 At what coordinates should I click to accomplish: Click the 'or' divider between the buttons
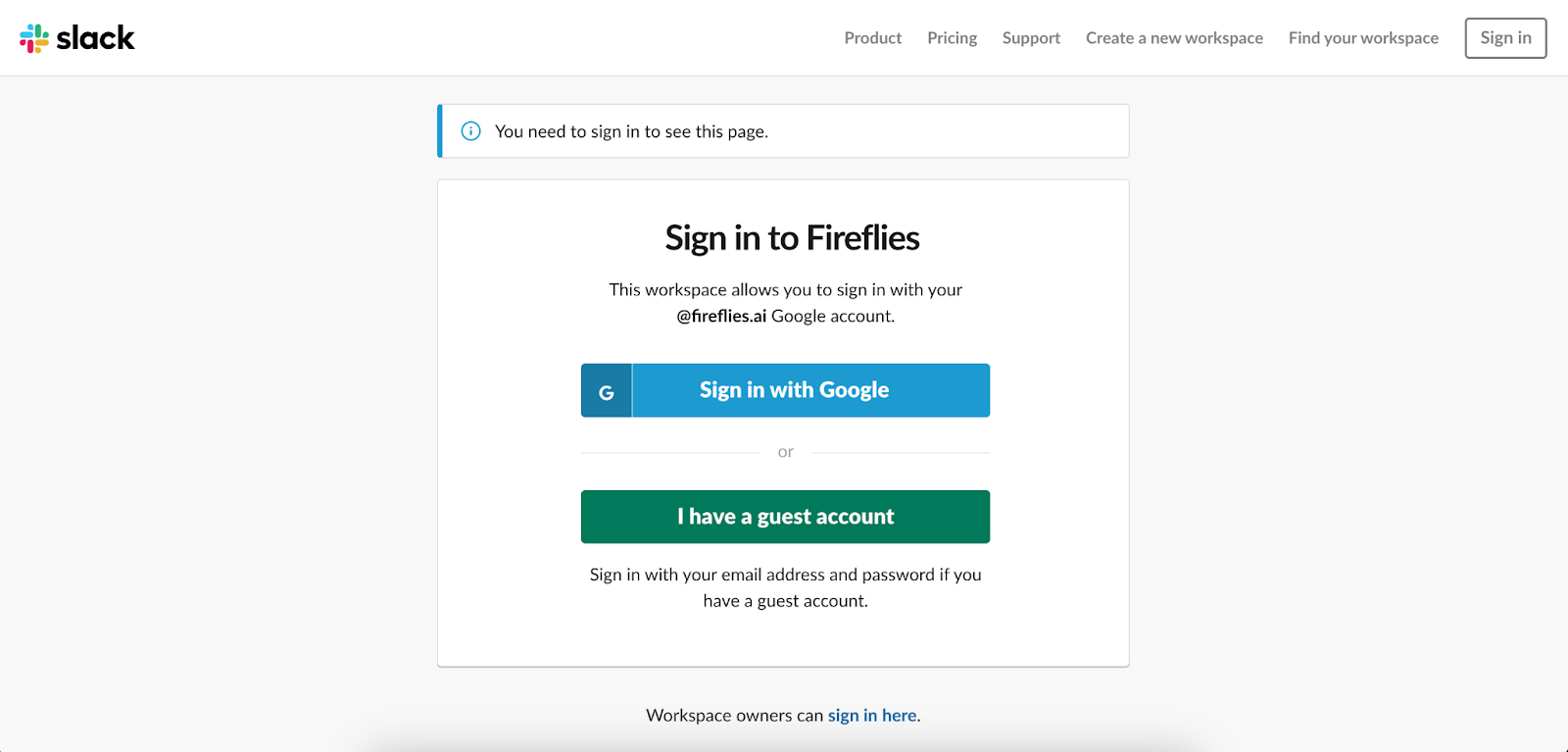pyautogui.click(x=785, y=452)
